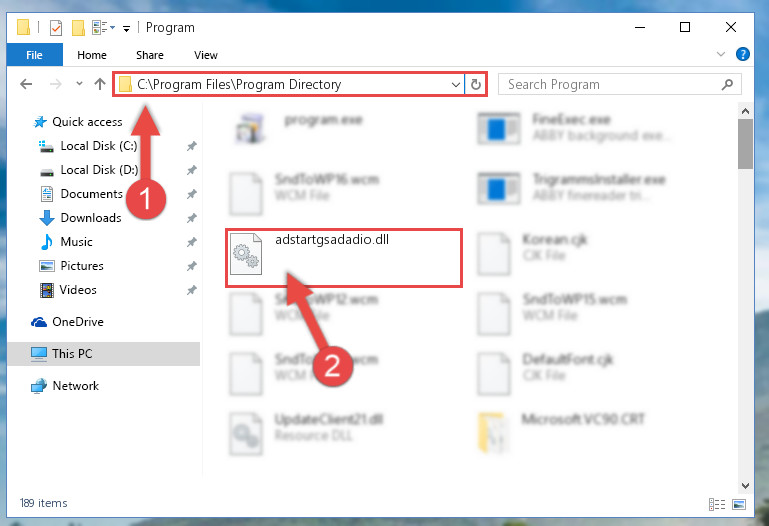769x526 pixels.
Task: Click the Search Program field
Action: coord(619,84)
